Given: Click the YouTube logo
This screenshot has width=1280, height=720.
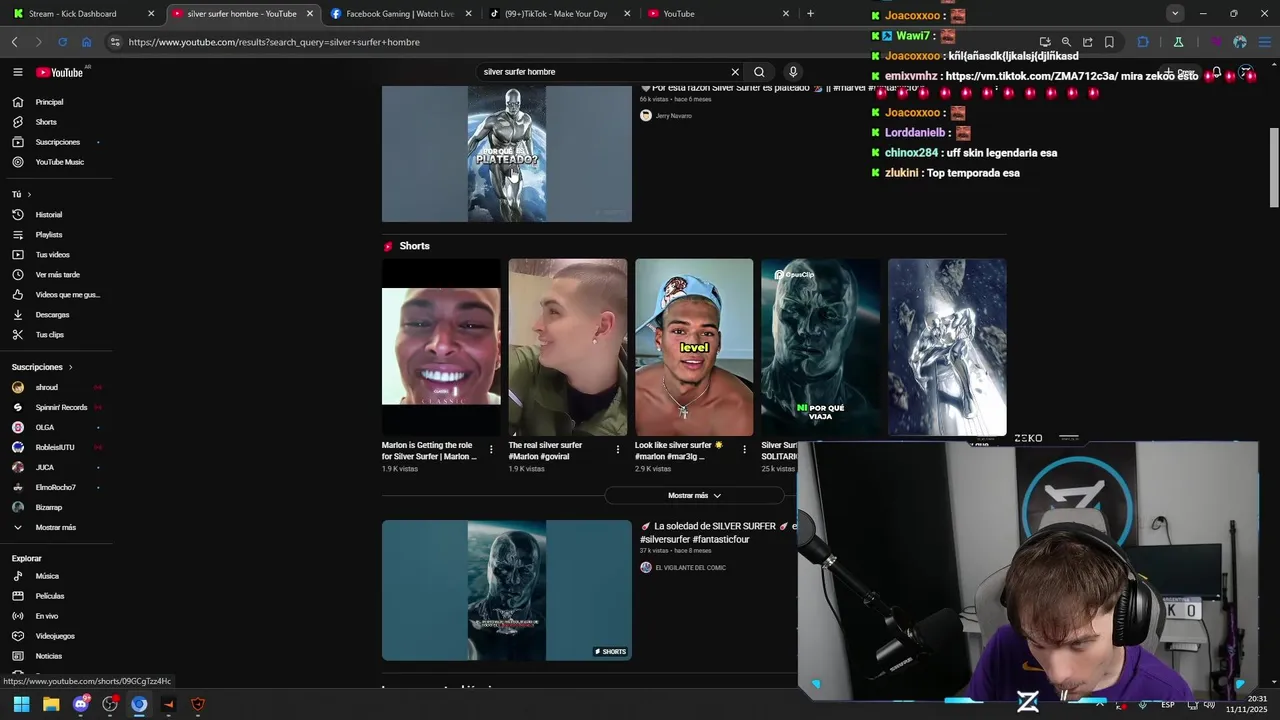Looking at the screenshot, I should coord(60,72).
